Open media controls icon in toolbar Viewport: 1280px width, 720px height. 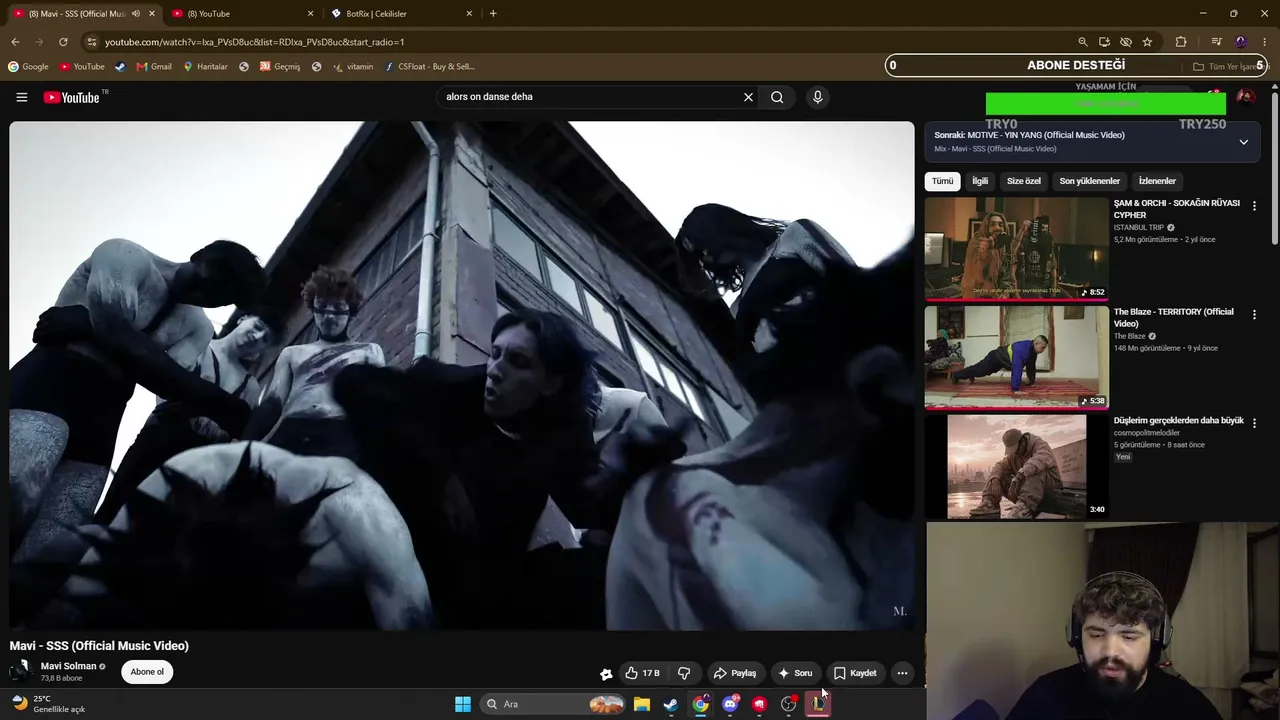point(1216,42)
